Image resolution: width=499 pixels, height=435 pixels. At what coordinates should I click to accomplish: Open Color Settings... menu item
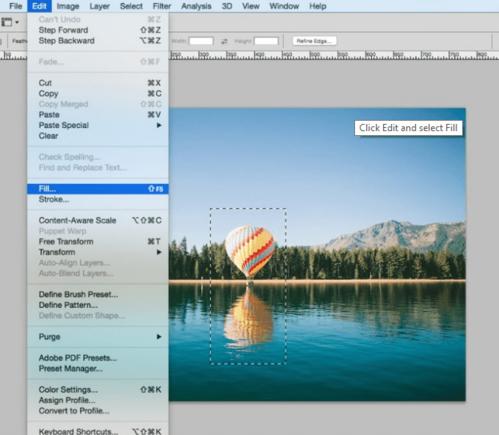tap(98, 390)
